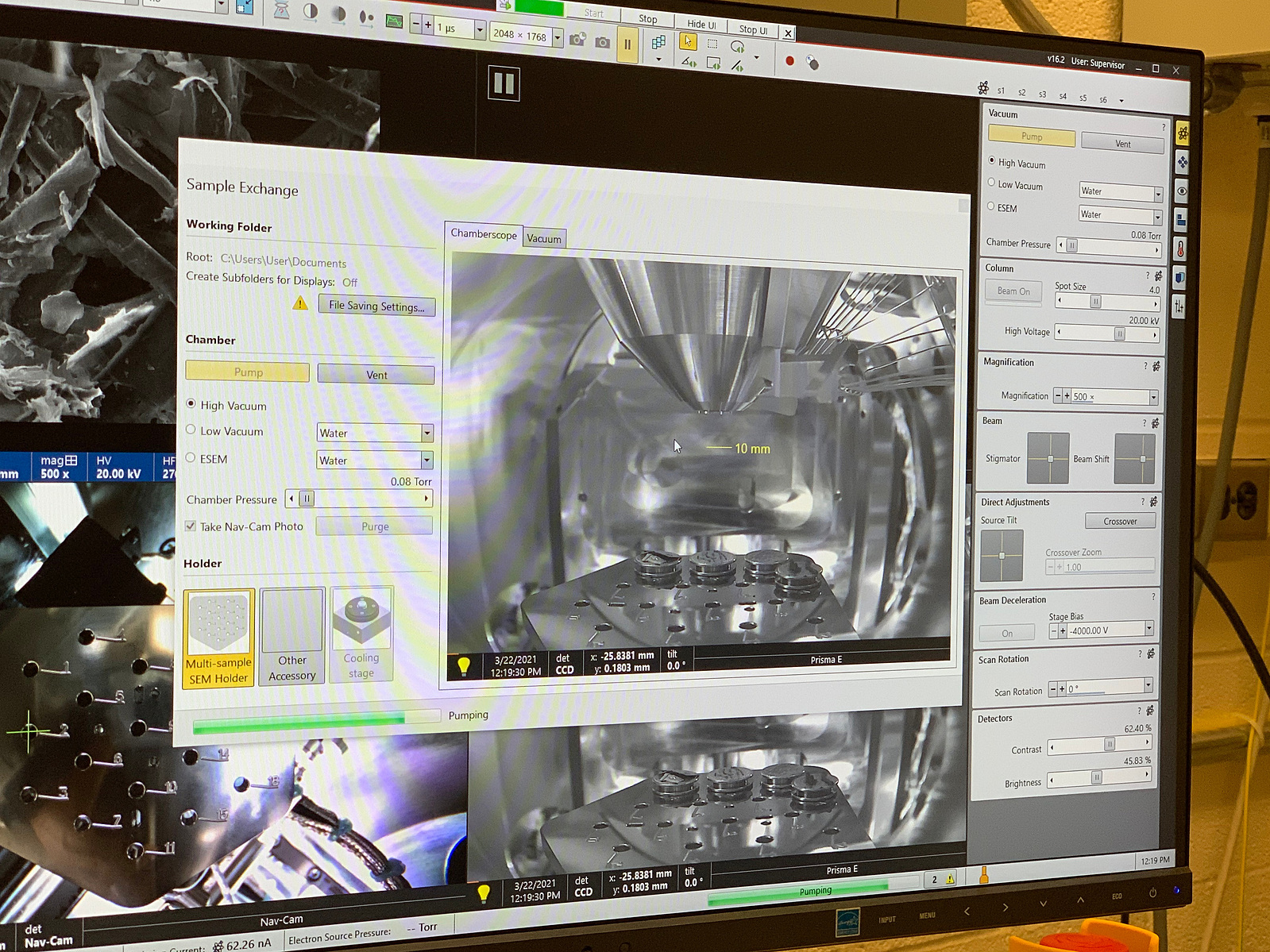The width and height of the screenshot is (1270, 952).
Task: Click the Detectors panel settings gear
Action: click(1149, 711)
